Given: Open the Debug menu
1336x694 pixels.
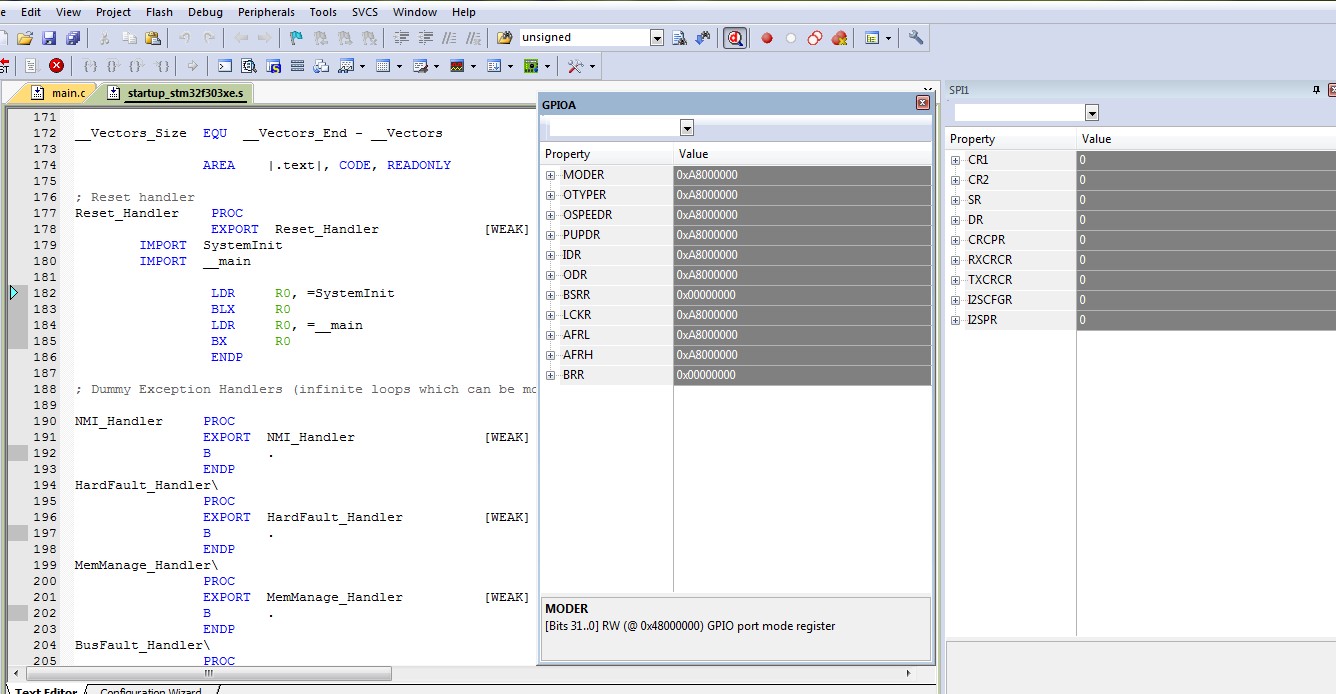Looking at the screenshot, I should 205,12.
